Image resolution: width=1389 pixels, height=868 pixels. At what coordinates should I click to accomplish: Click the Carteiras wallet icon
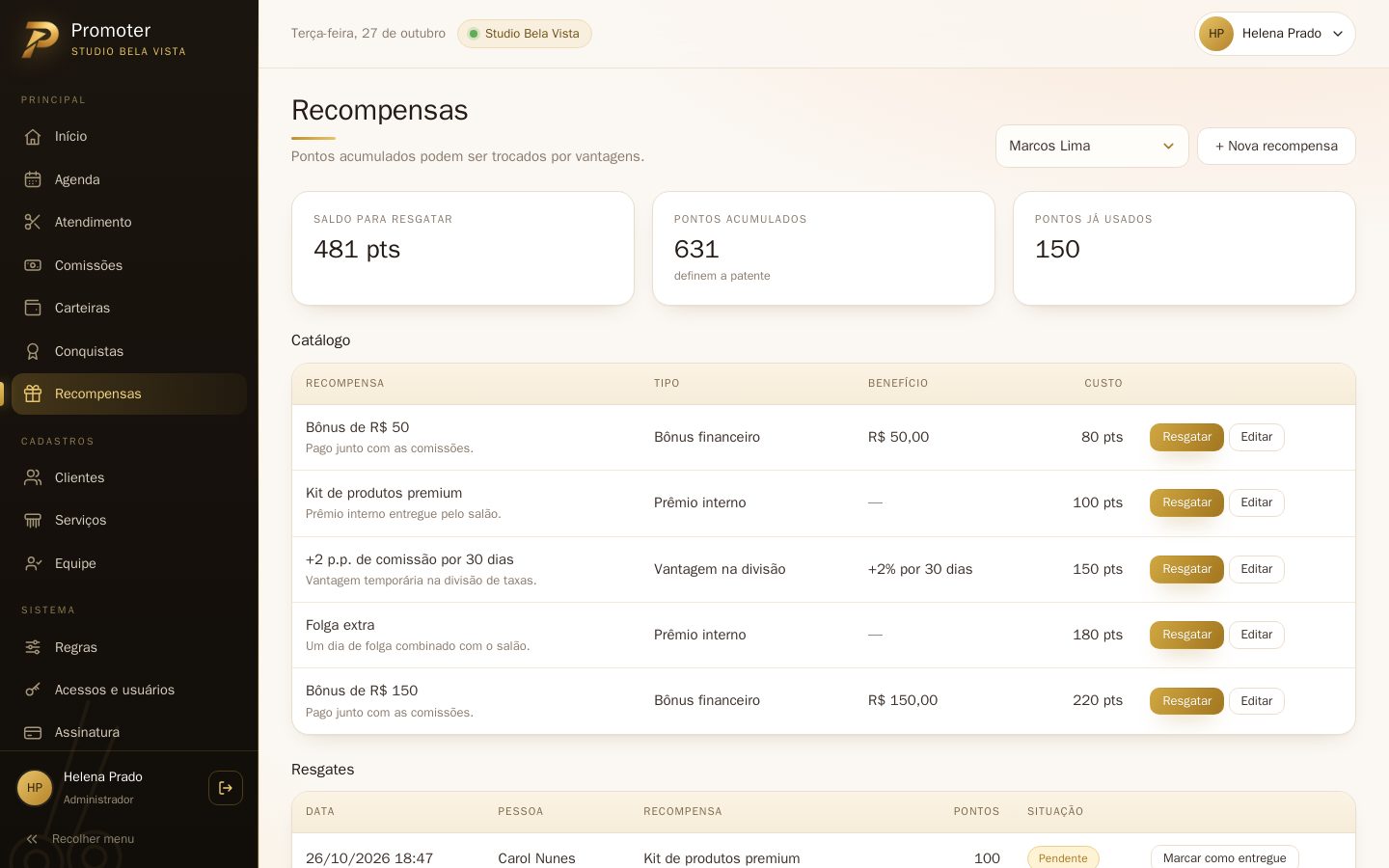(x=33, y=308)
